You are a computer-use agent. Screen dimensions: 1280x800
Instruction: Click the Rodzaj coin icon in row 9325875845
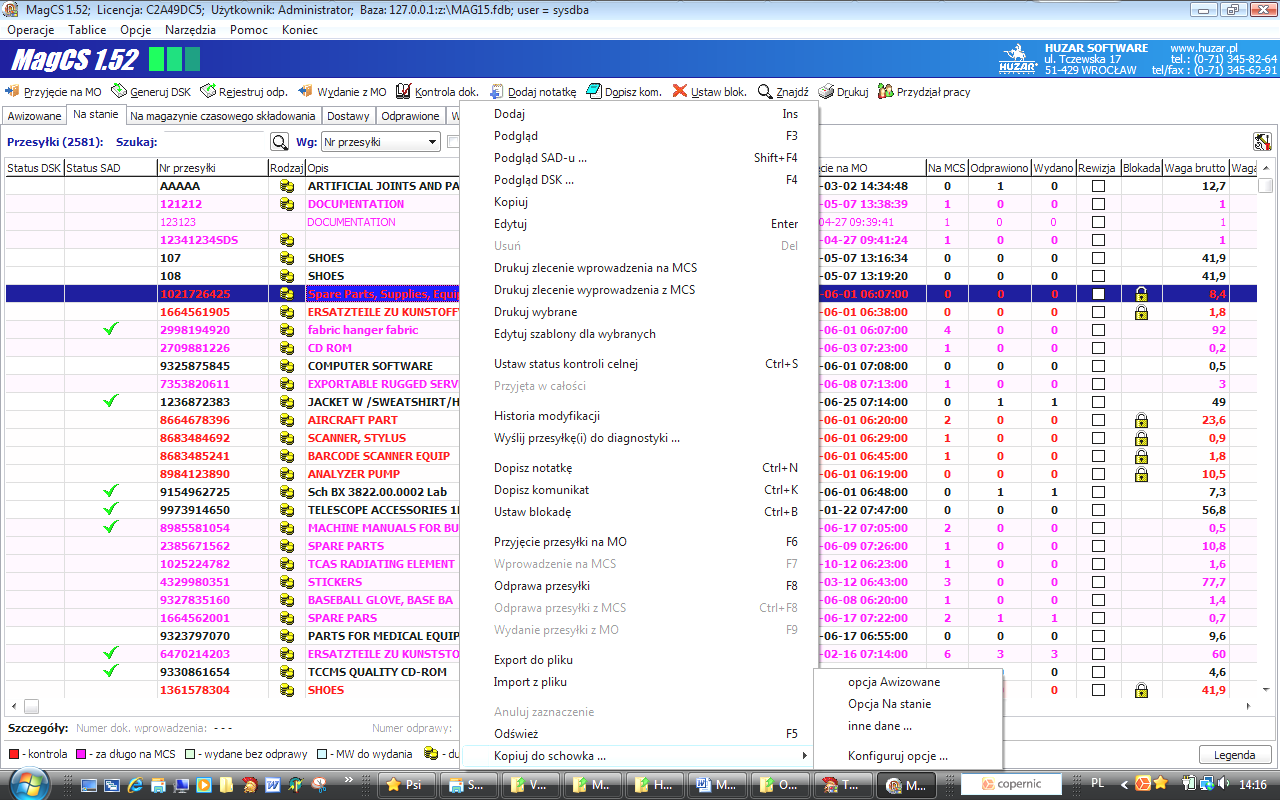click(286, 366)
